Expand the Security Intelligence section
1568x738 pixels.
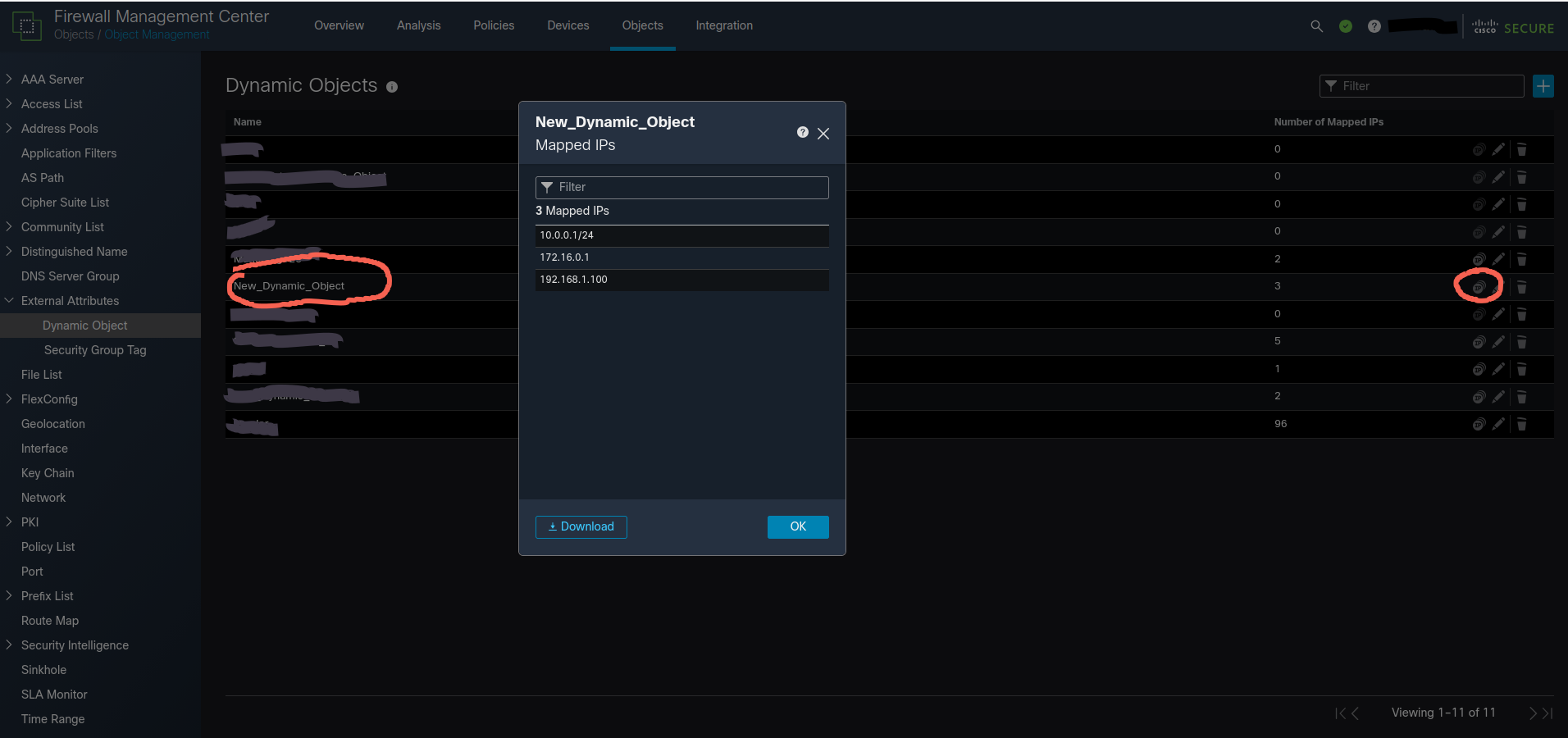[x=8, y=645]
